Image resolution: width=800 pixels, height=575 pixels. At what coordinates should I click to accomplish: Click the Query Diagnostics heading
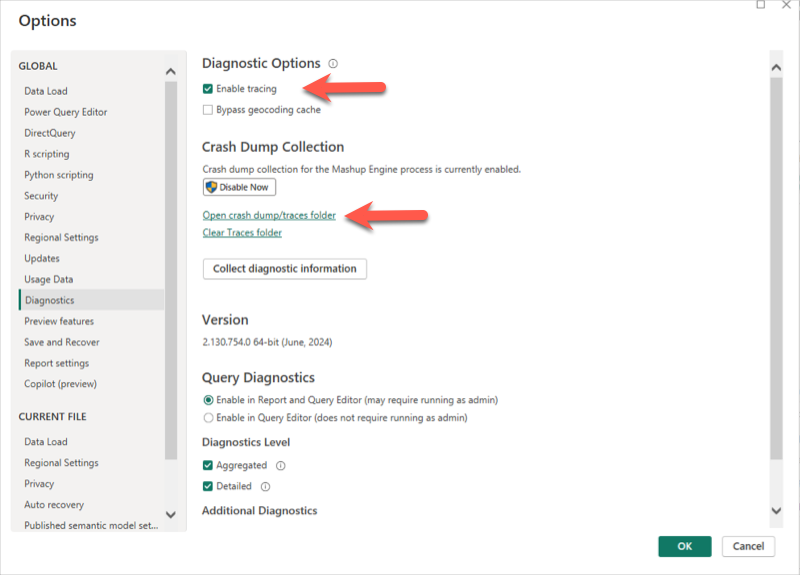tap(258, 378)
